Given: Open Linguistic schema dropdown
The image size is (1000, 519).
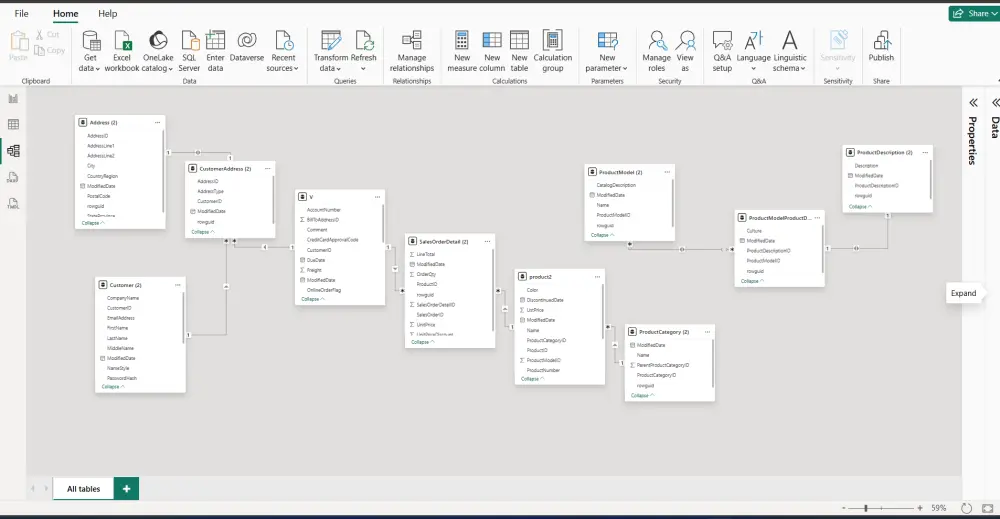Looking at the screenshot, I should (x=790, y=52).
